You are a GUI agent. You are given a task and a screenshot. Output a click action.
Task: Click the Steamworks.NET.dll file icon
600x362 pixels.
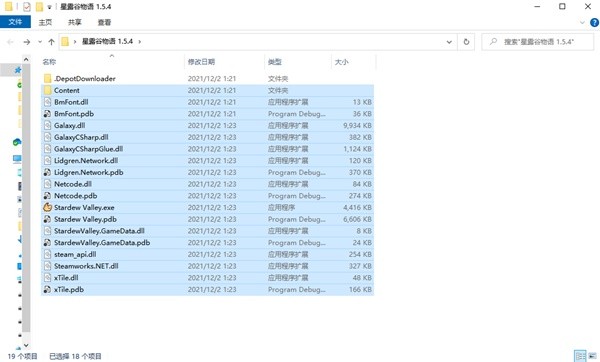pyautogui.click(x=47, y=266)
